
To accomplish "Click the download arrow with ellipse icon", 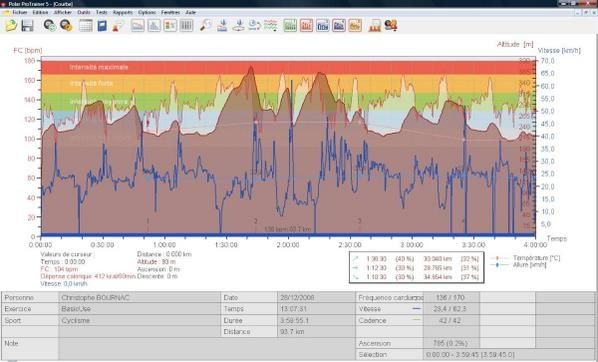I will pyautogui.click(x=238, y=26).
